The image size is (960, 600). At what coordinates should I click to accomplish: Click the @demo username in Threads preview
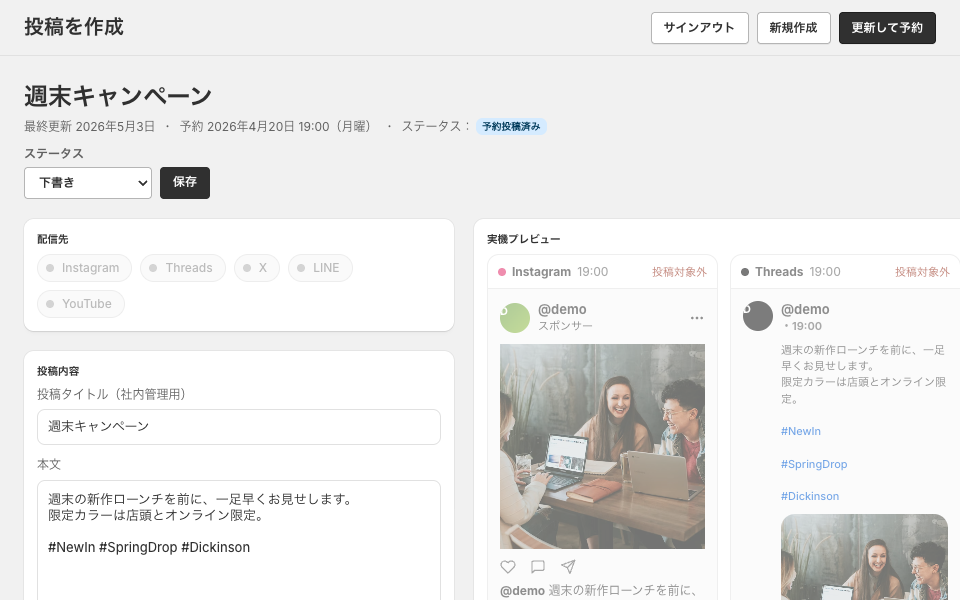click(x=805, y=309)
